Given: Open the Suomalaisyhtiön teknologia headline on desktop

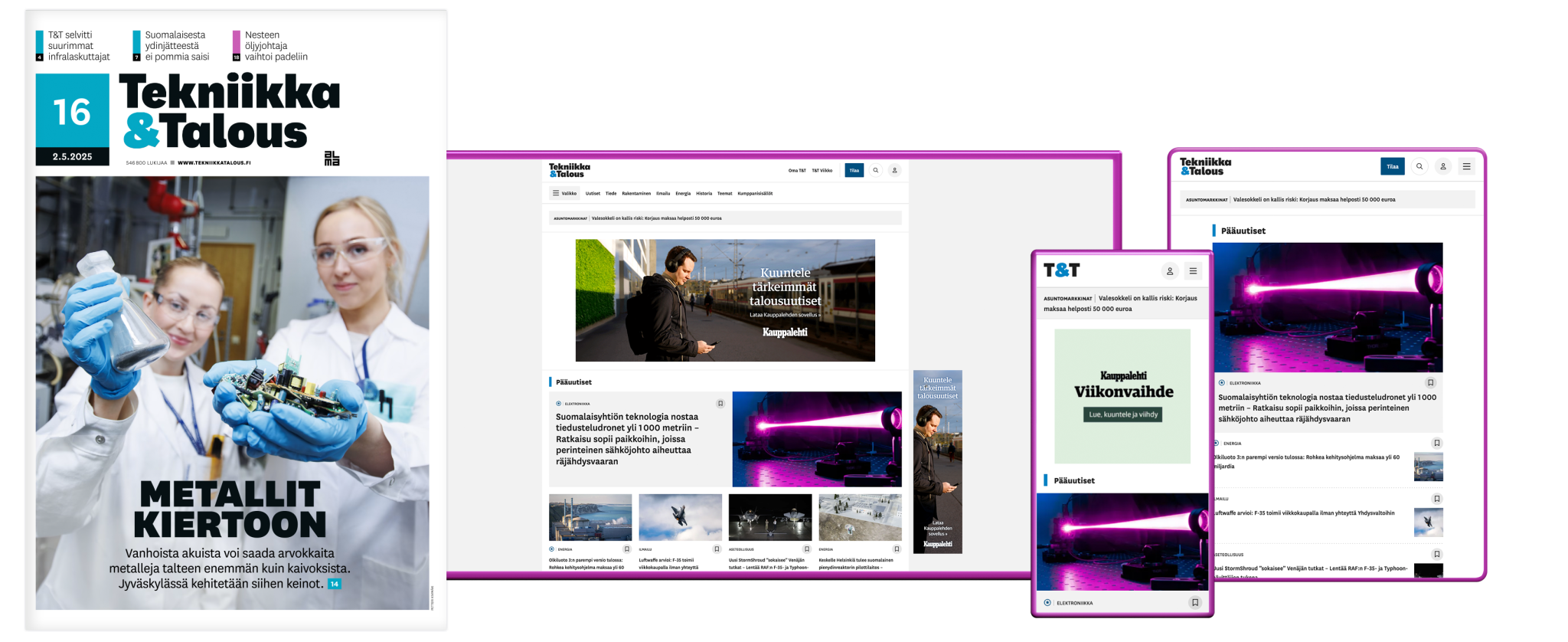Looking at the screenshot, I should tap(628, 439).
